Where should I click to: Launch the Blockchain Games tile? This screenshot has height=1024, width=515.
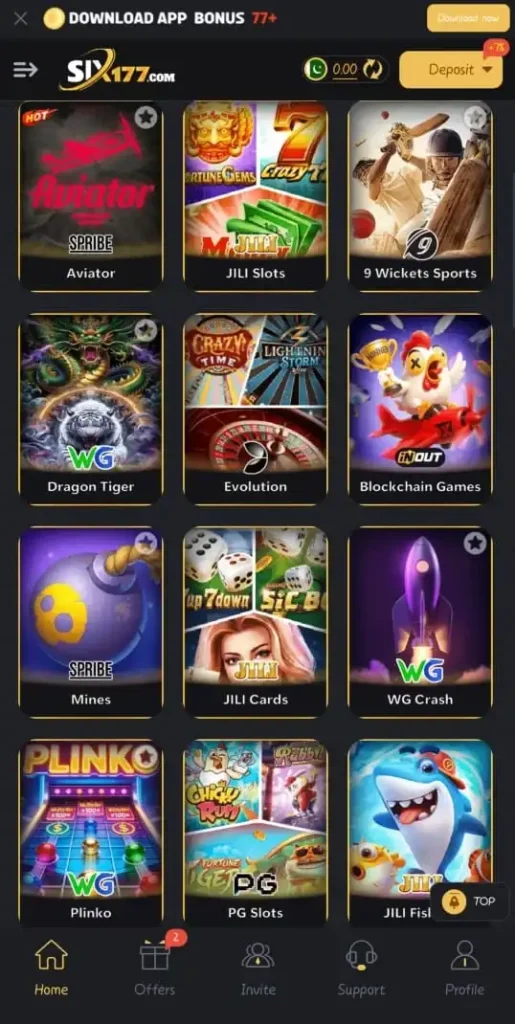click(420, 409)
